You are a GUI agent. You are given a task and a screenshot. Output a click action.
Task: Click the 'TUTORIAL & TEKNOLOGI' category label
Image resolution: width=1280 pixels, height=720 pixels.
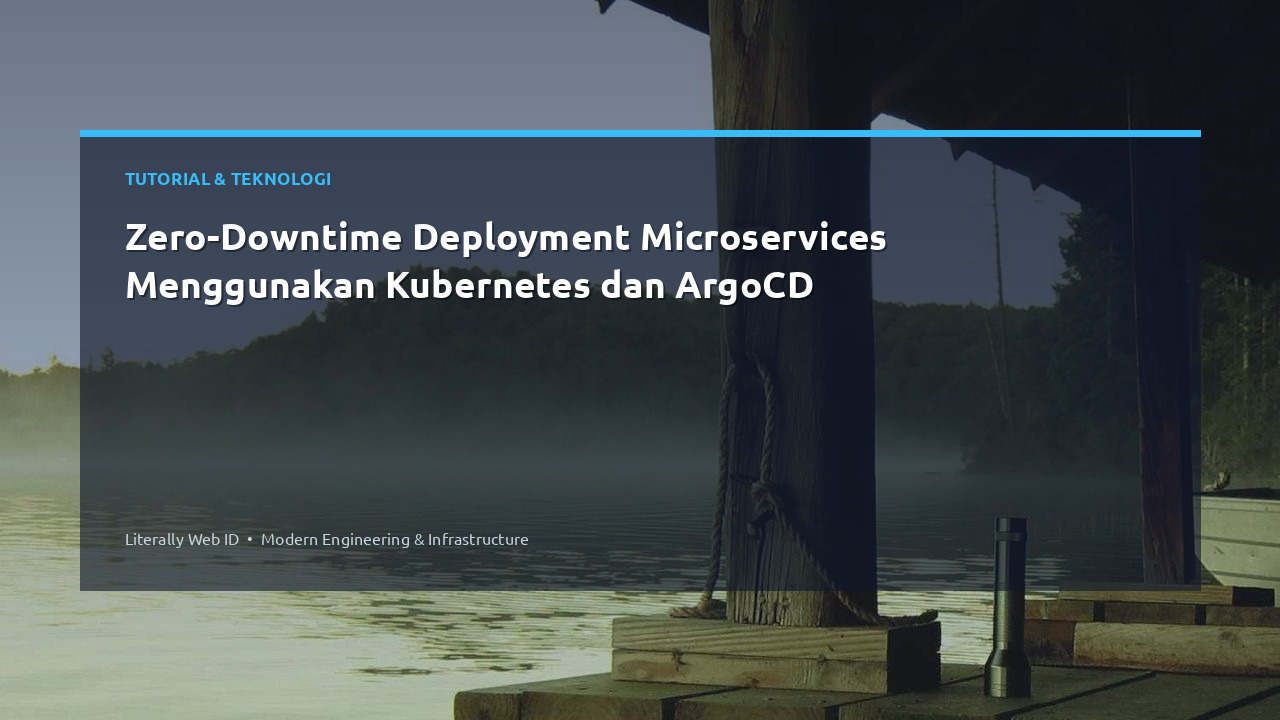click(x=228, y=179)
